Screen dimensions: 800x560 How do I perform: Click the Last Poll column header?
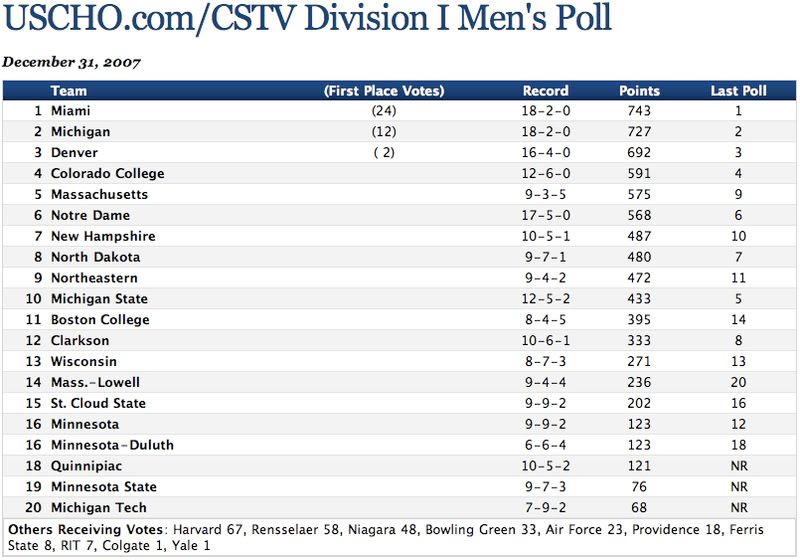pyautogui.click(x=738, y=91)
